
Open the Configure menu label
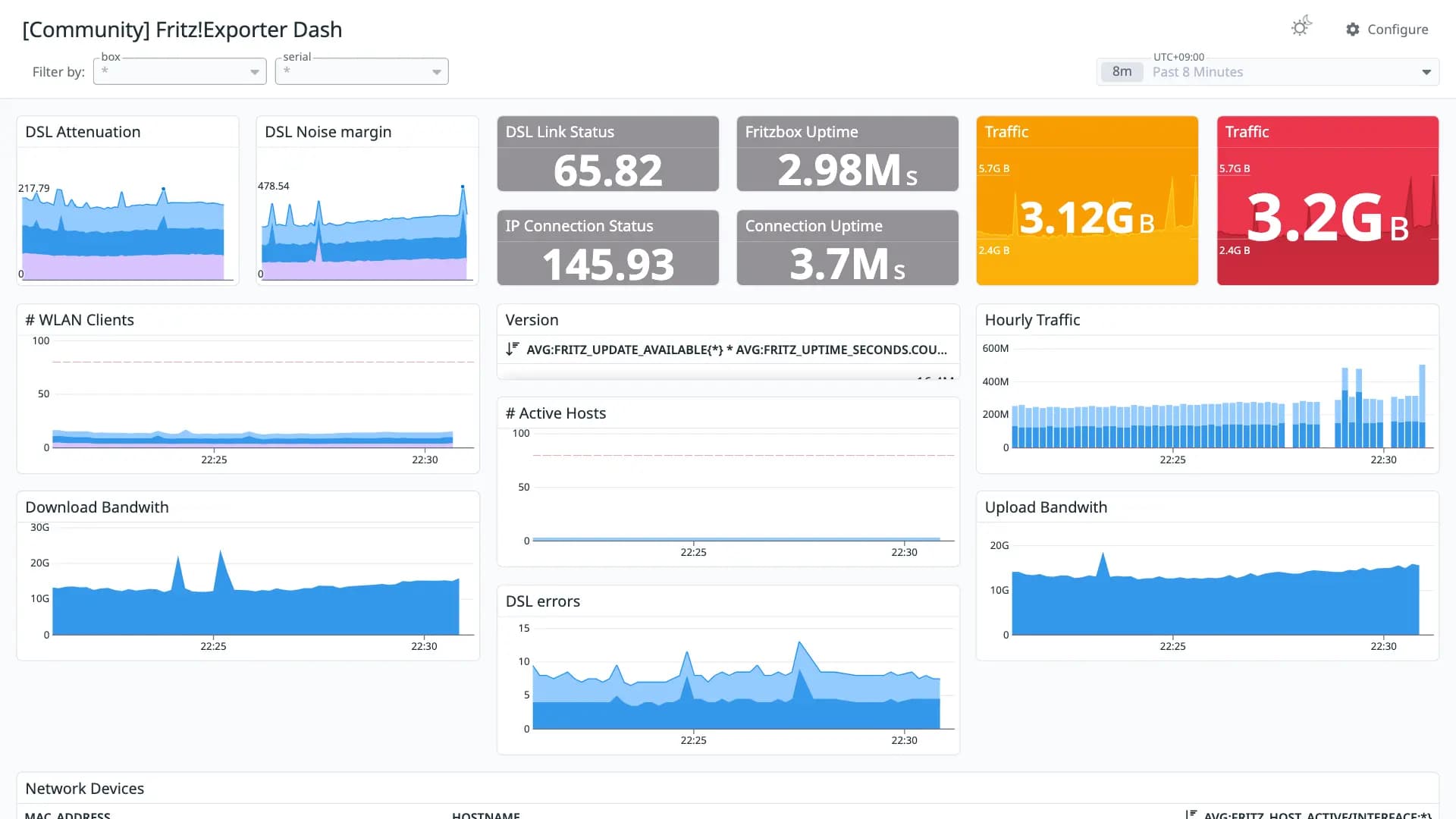(1398, 30)
